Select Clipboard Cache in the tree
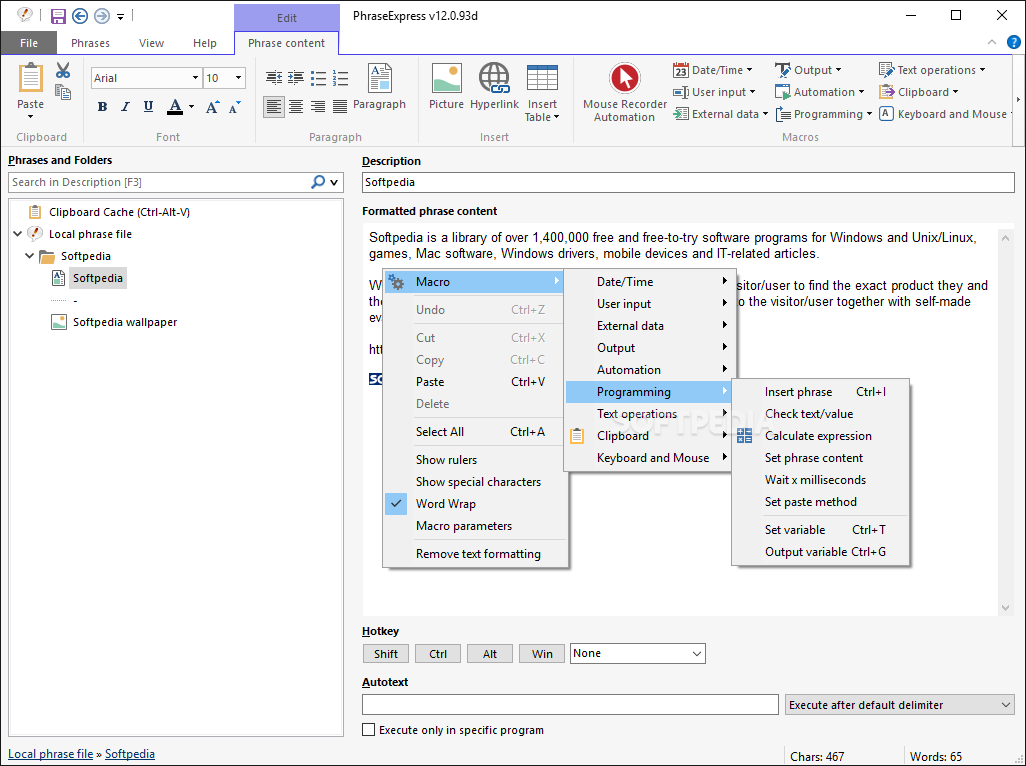This screenshot has height=766, width=1026. coord(119,212)
